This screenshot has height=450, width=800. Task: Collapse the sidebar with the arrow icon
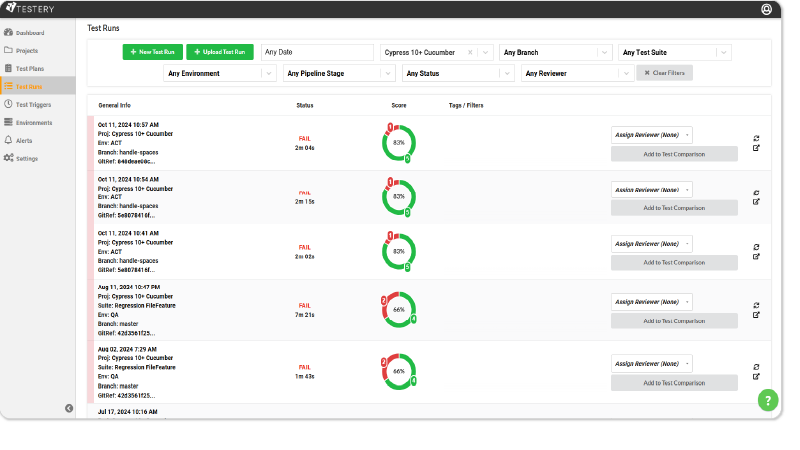coord(69,407)
